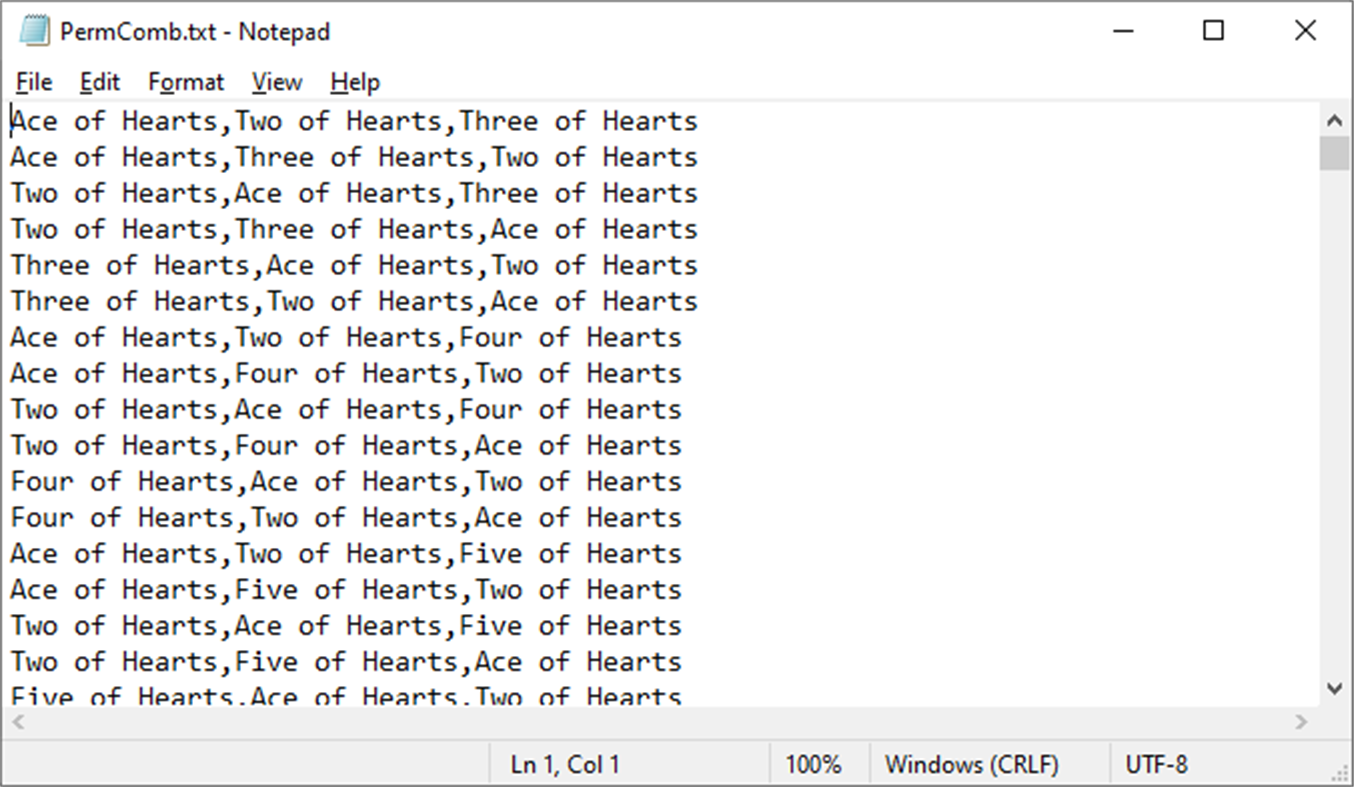Open the Help menu

click(x=355, y=82)
